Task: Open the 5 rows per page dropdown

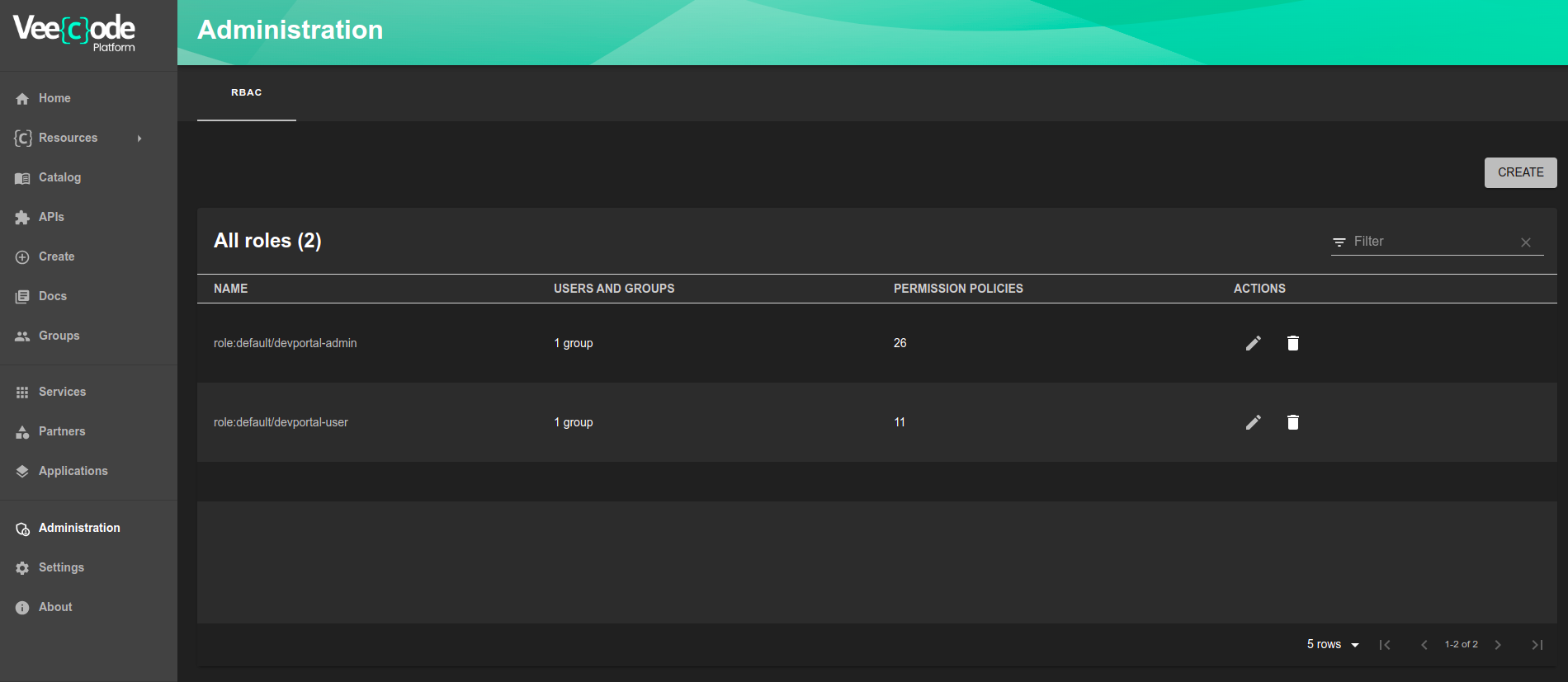Action: (x=1332, y=645)
